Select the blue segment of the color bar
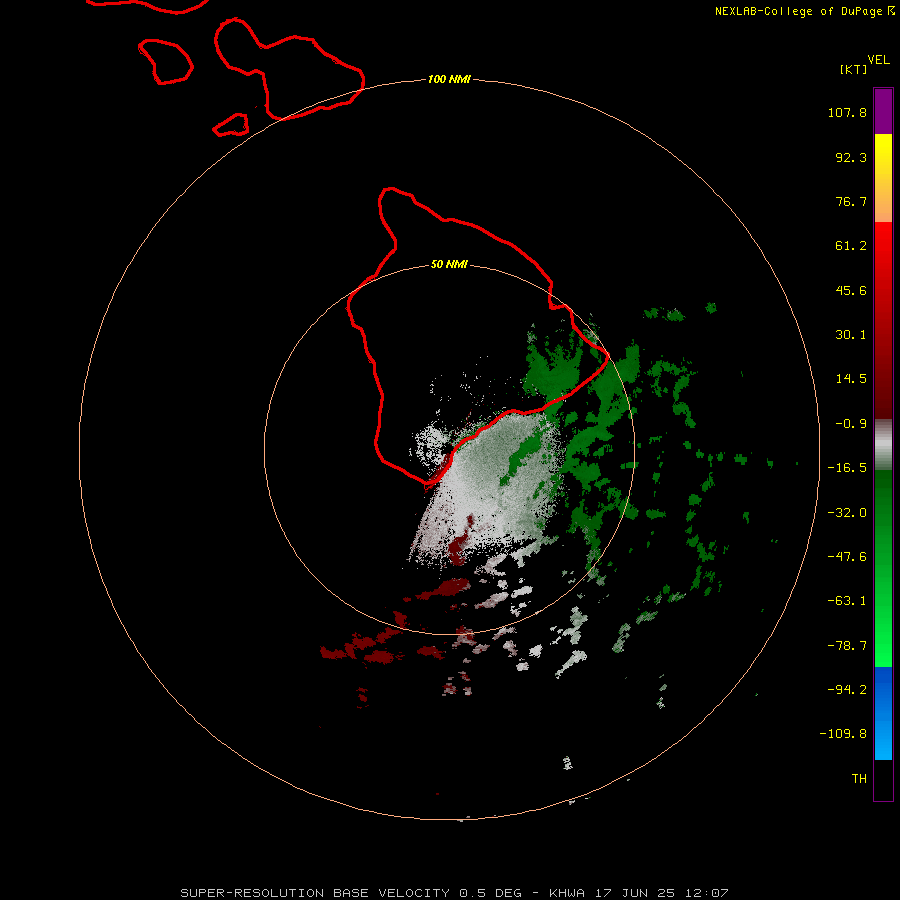Screen dimensions: 900x900 (883, 713)
